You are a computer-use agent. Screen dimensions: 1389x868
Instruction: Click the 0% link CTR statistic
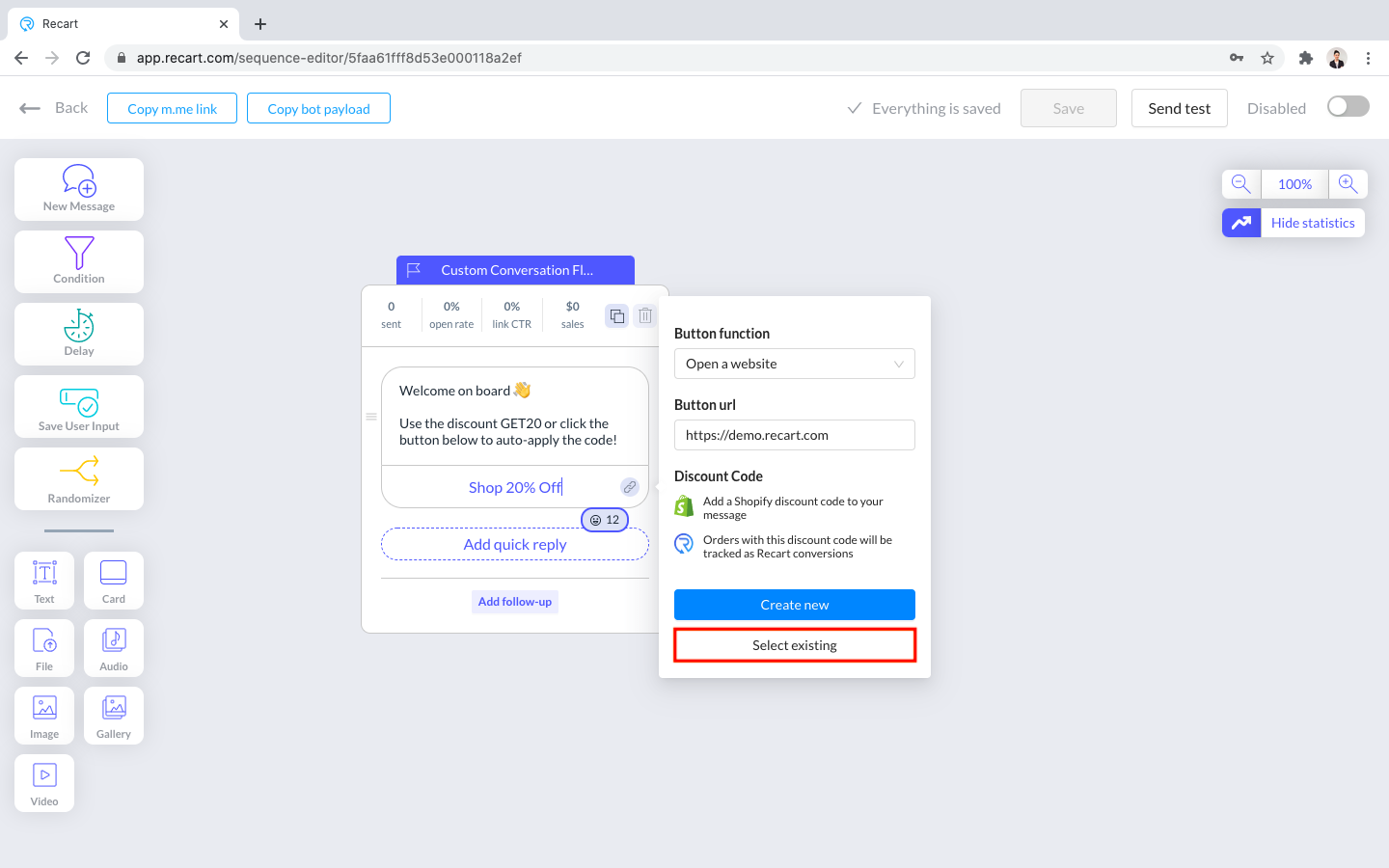click(512, 315)
